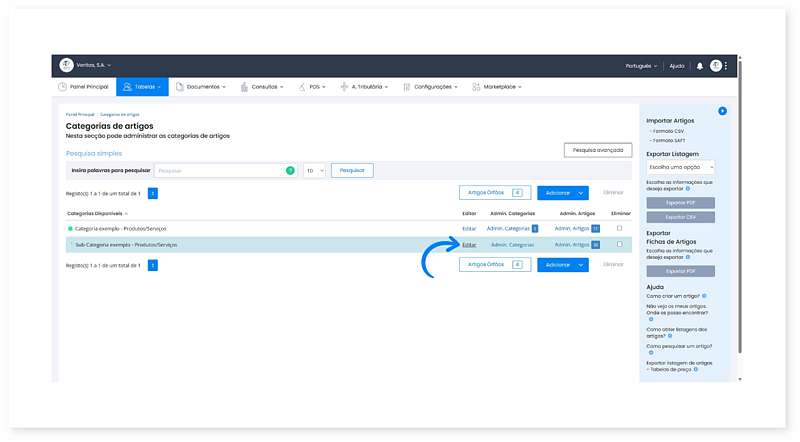Click the Pesquisa avançada button
Viewport: 800px width, 442px height.
597,150
